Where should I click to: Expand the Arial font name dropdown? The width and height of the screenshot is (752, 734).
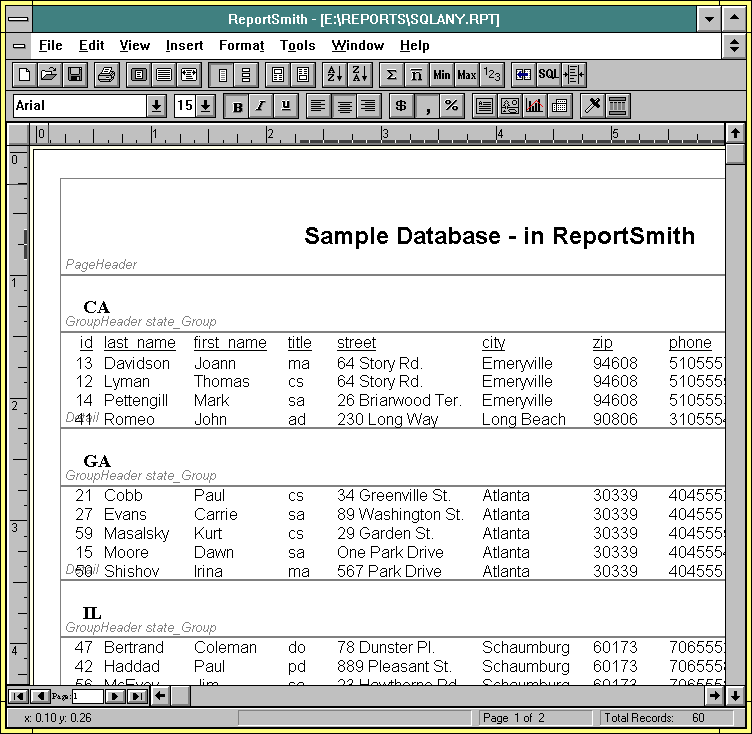[x=156, y=106]
